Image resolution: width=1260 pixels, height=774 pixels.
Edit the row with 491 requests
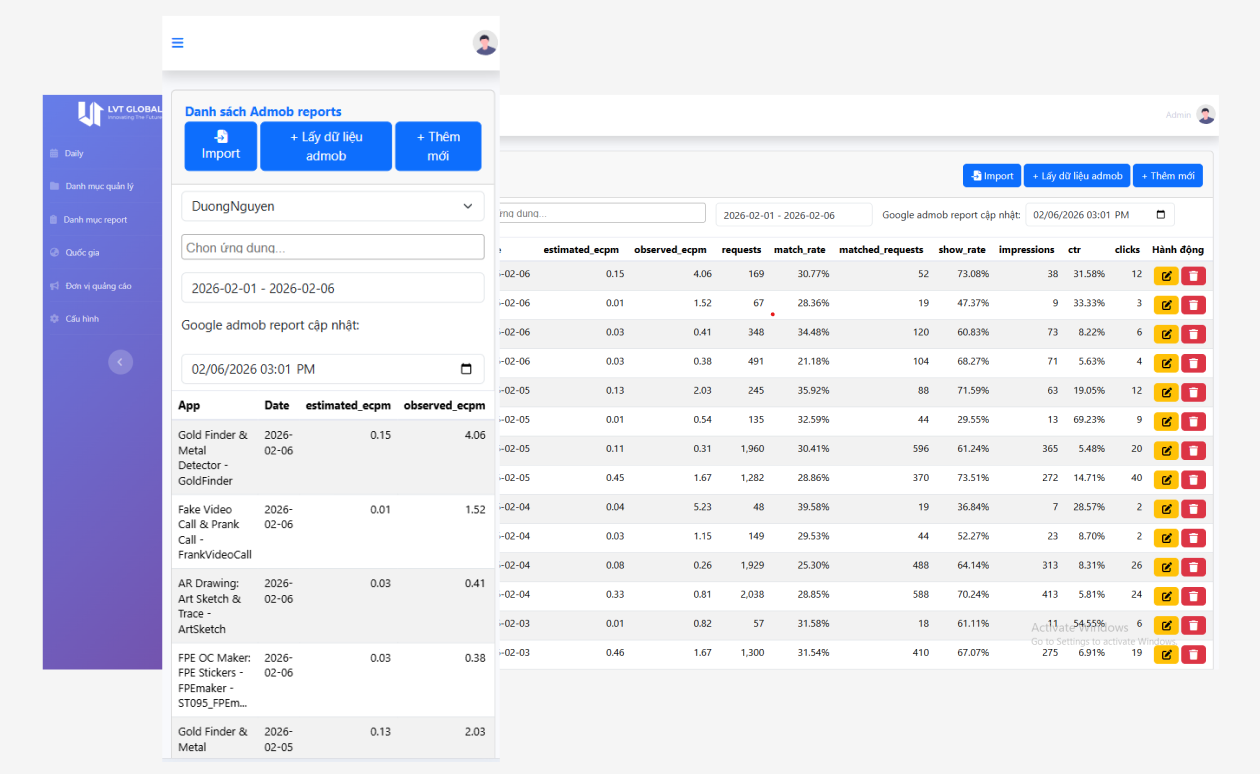point(1166,363)
